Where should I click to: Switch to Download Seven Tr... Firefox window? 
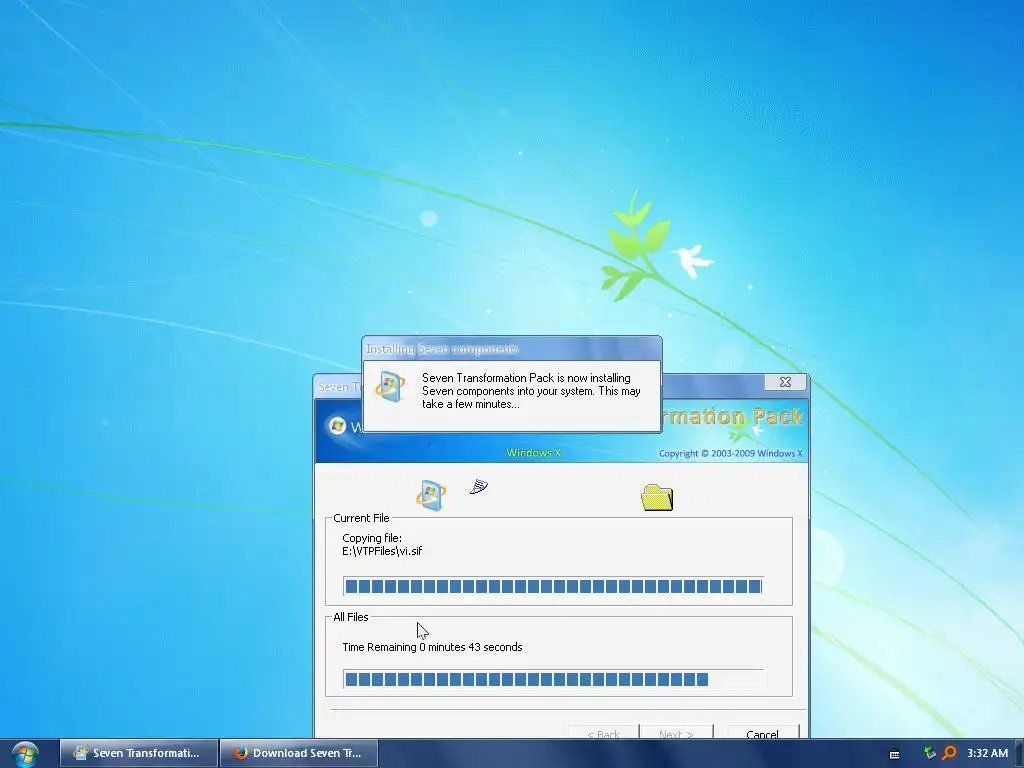[299, 753]
